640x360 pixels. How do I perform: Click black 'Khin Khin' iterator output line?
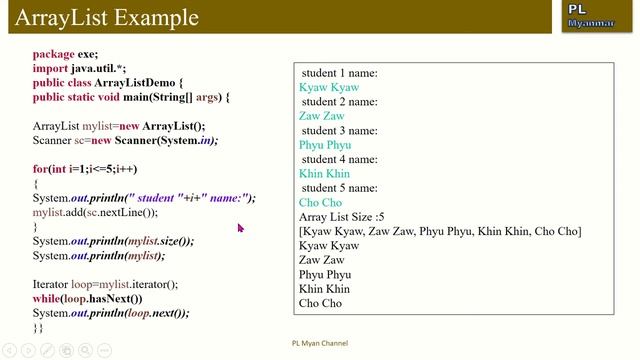(x=324, y=289)
